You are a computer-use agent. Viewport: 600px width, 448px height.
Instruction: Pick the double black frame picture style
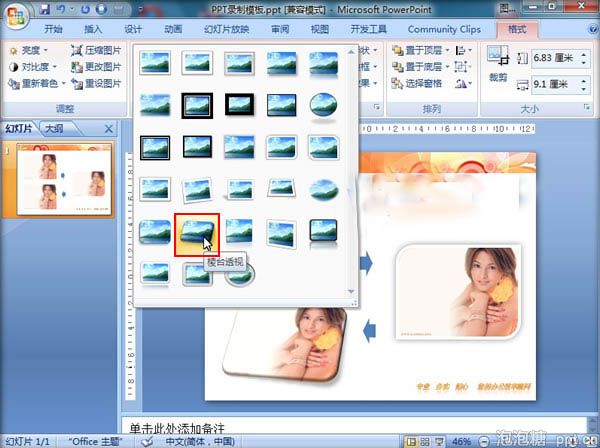point(197,105)
